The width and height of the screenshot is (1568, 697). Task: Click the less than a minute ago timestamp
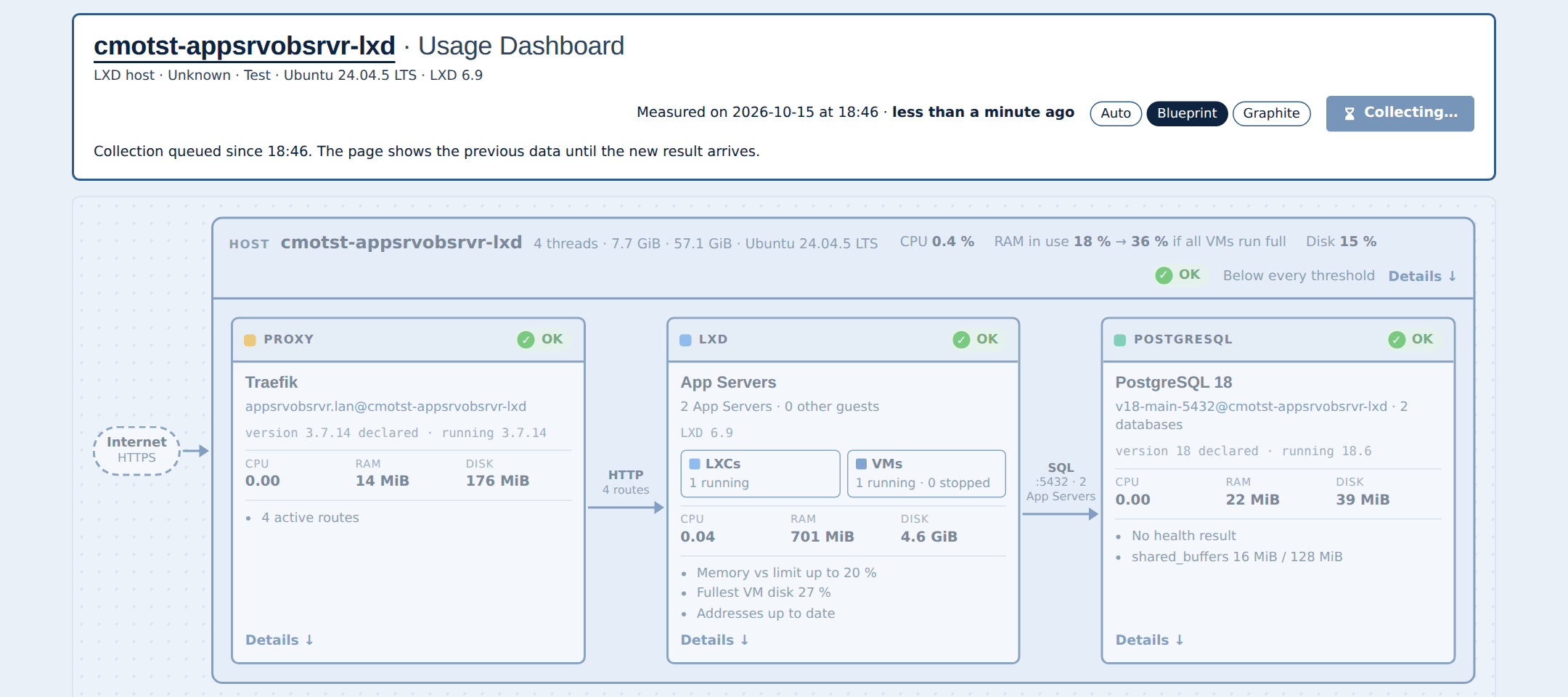(x=983, y=112)
